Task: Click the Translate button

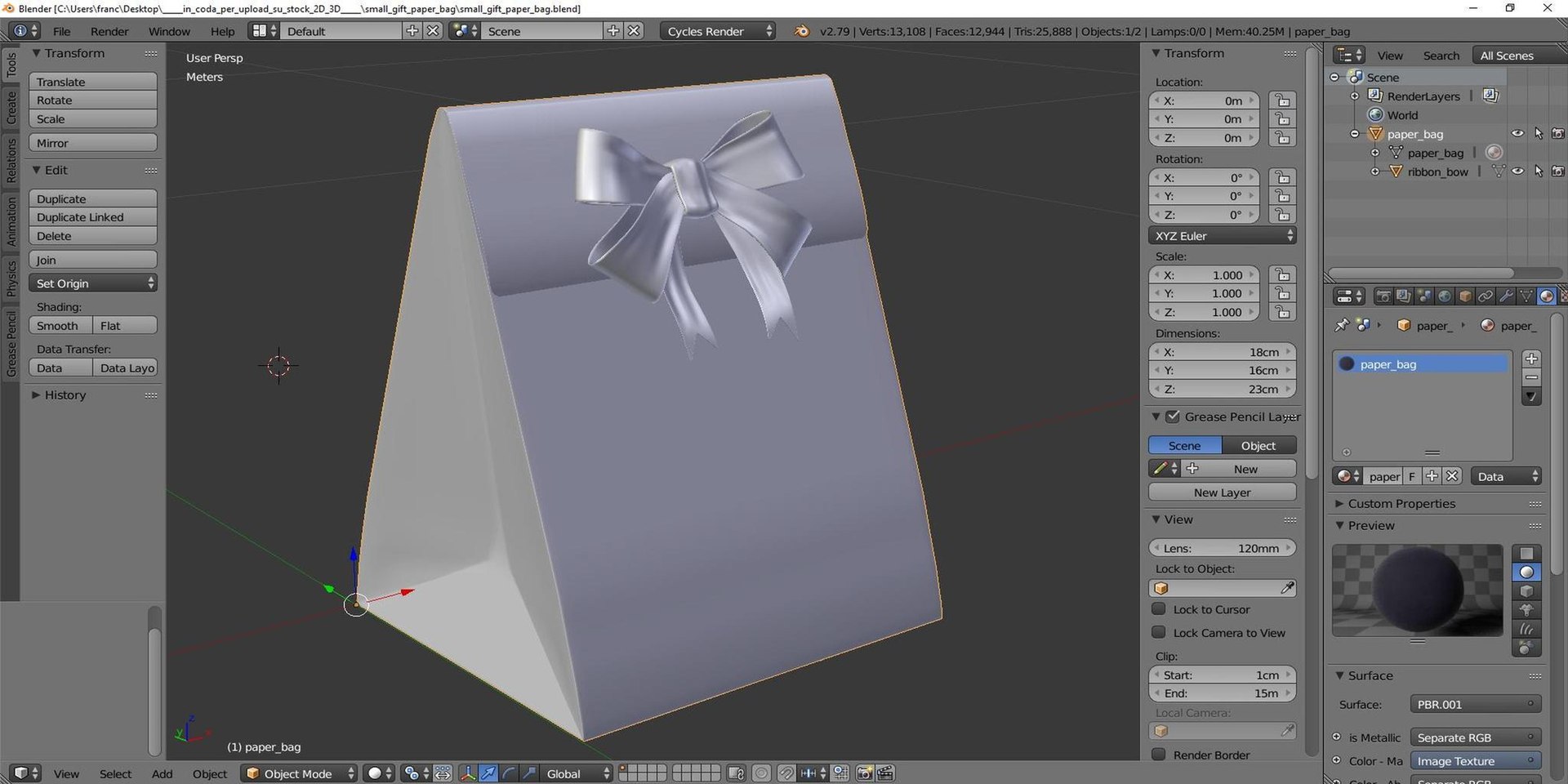Action: 92,82
